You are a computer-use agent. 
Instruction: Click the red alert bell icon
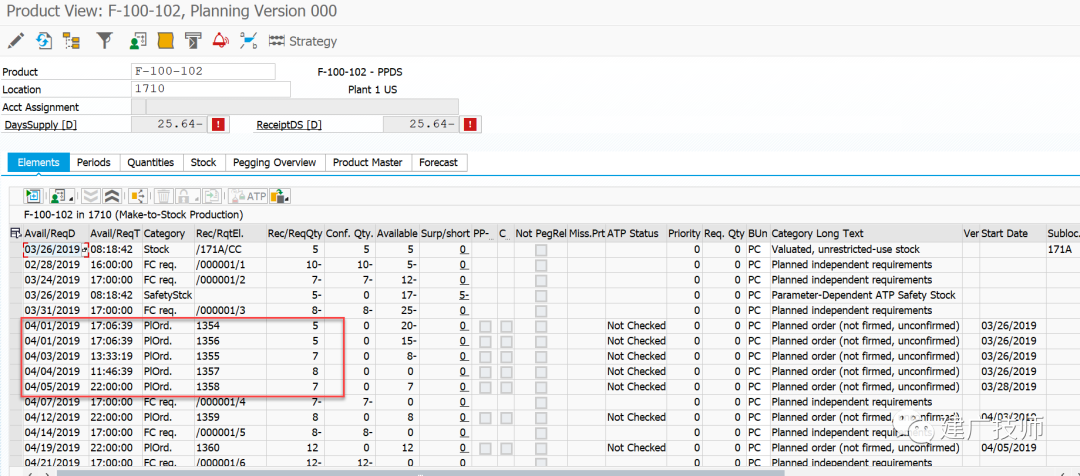pos(220,41)
